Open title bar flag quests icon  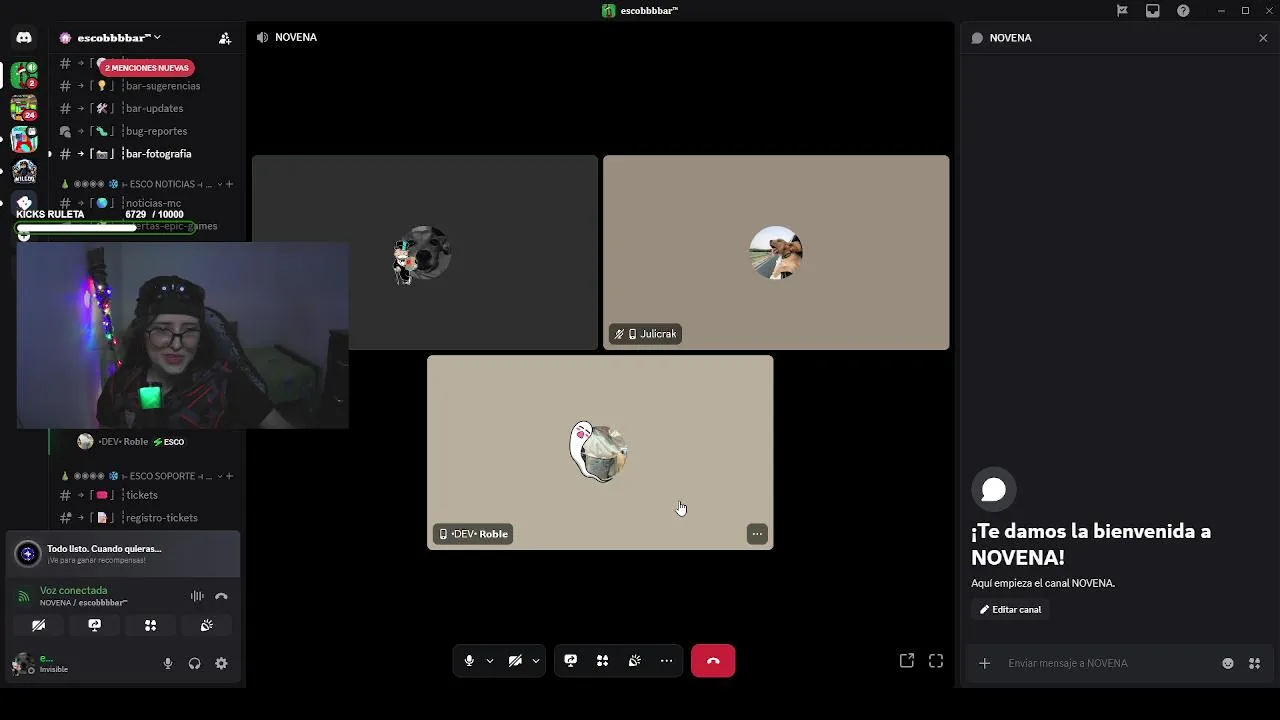click(x=1122, y=11)
